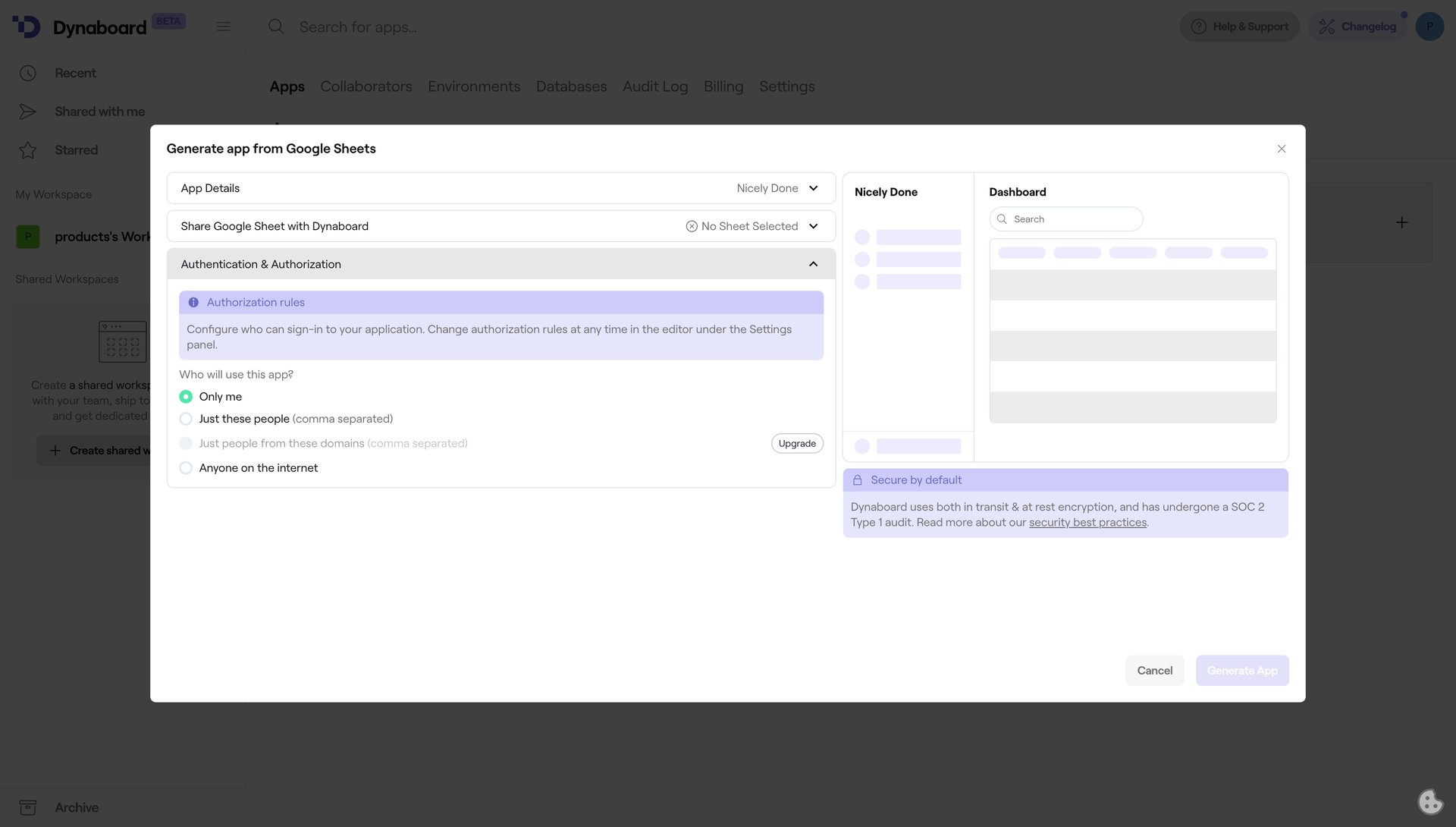This screenshot has height=827, width=1456.
Task: Open the Audit Log tab
Action: point(654,86)
